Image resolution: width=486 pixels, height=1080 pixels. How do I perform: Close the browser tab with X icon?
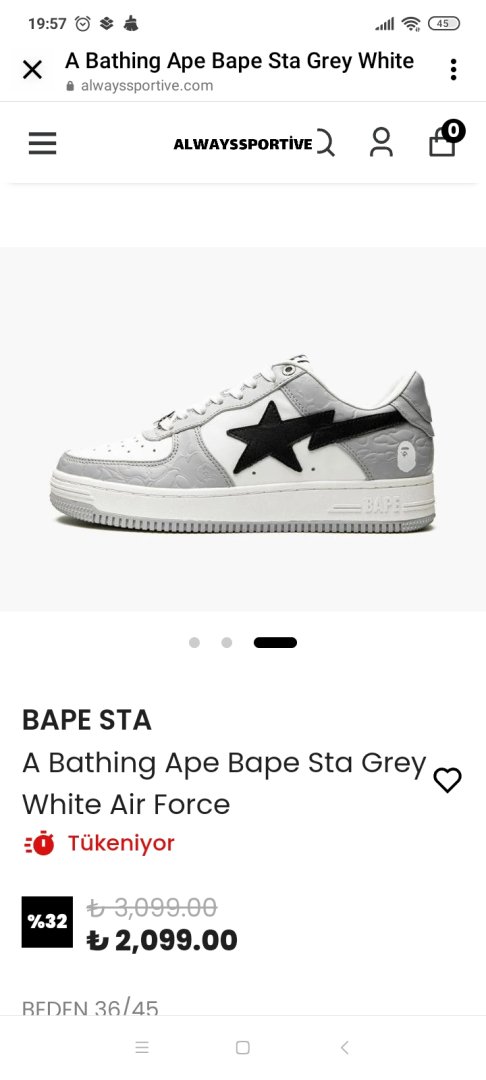32,70
